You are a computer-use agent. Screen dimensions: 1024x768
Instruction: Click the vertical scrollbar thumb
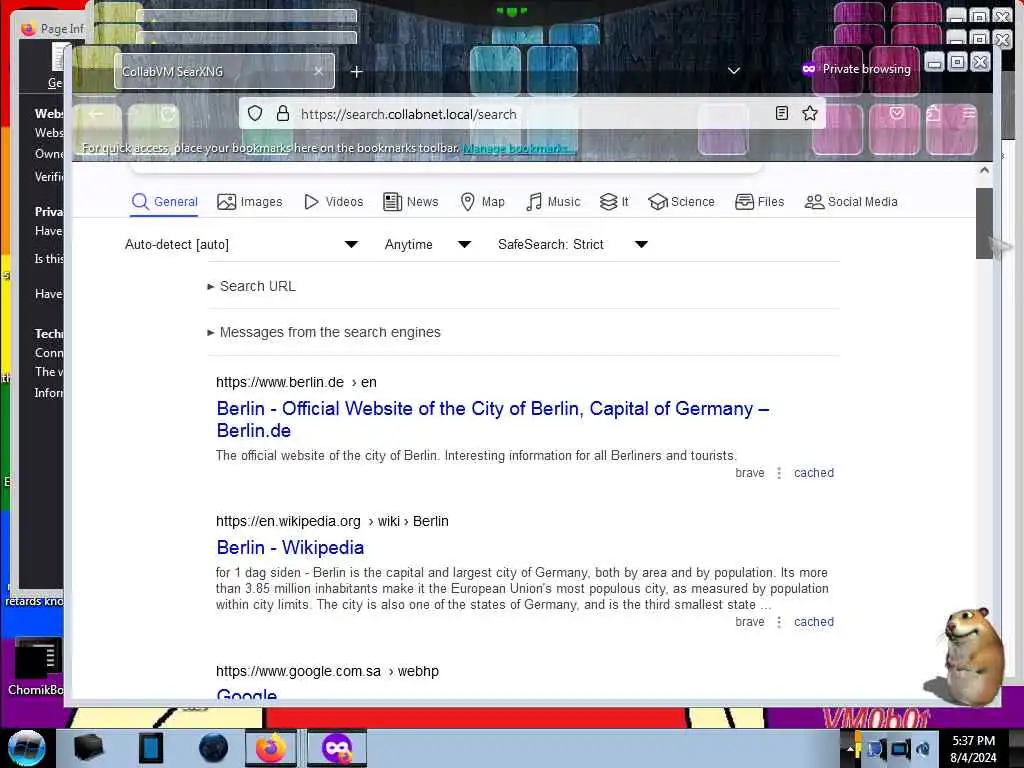click(x=984, y=223)
